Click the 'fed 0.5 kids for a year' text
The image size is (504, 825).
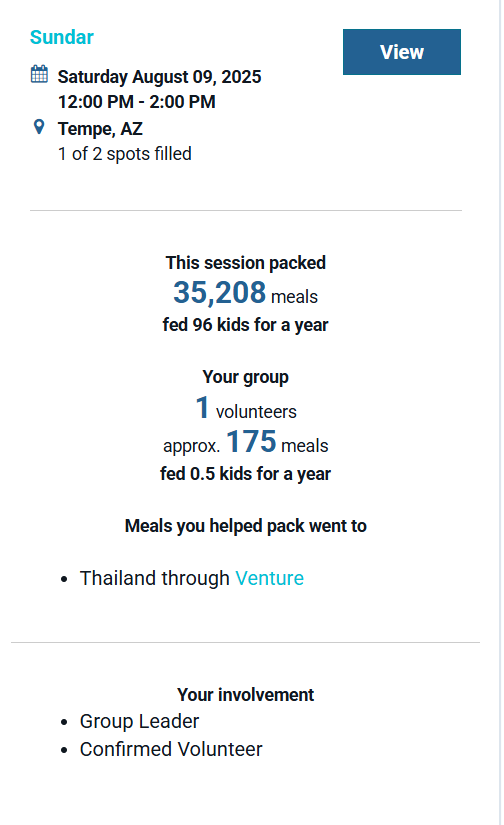coord(245,474)
